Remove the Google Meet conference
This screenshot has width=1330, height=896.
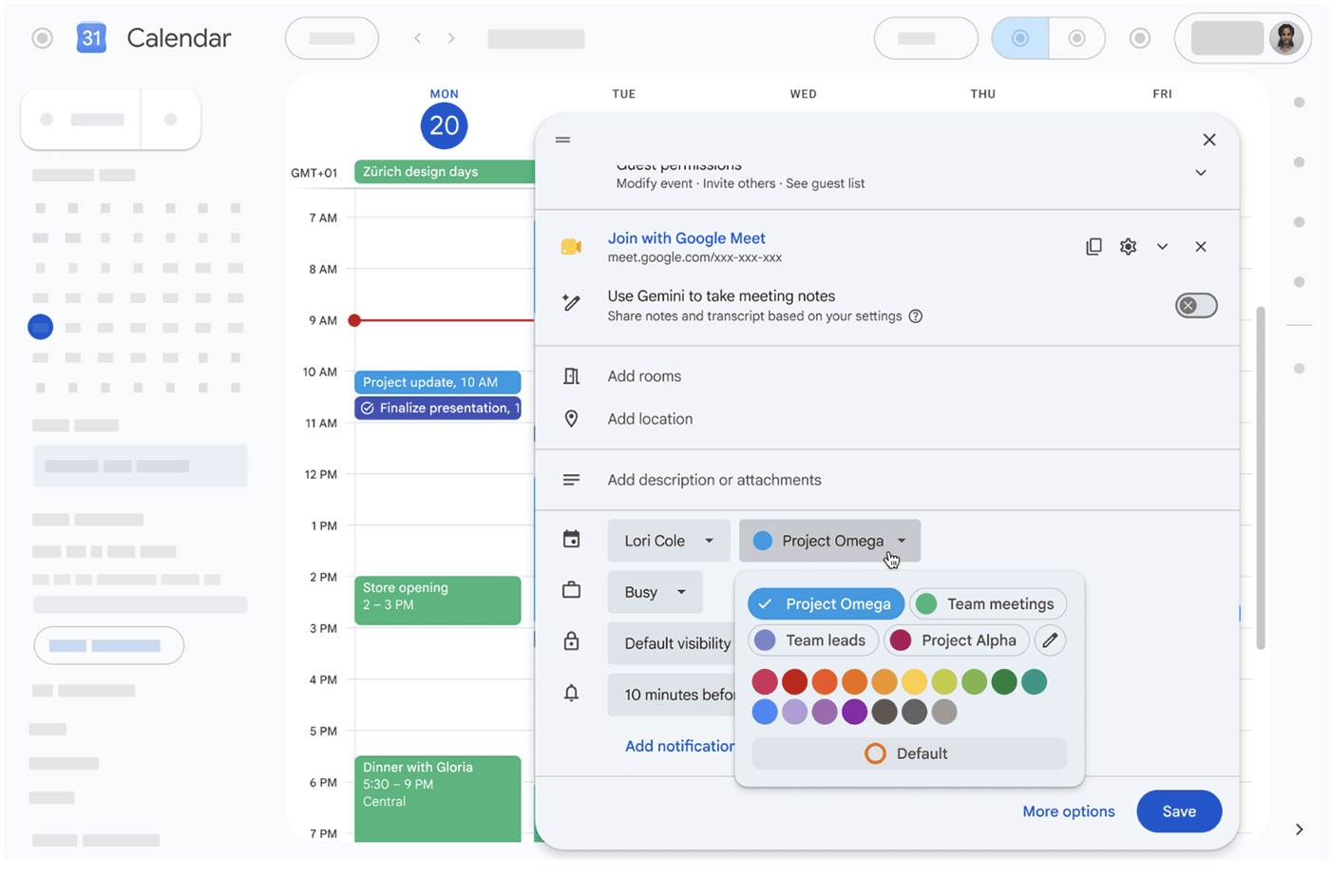[x=1201, y=247]
